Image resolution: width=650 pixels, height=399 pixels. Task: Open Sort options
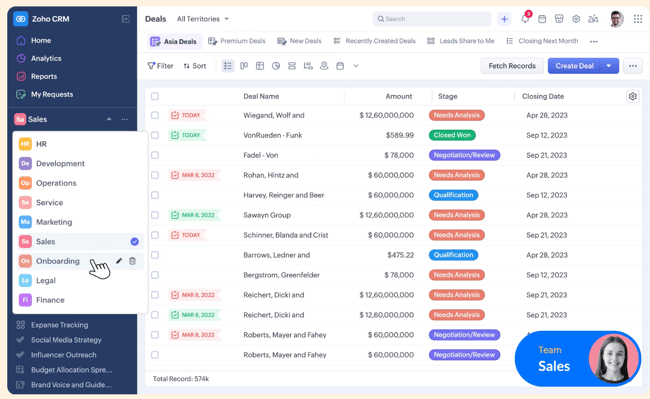(195, 66)
